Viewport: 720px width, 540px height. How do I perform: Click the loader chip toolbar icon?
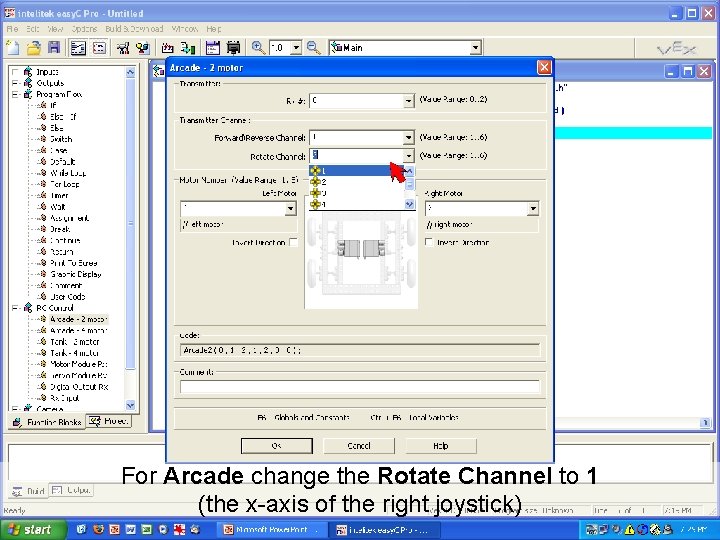tap(233, 47)
